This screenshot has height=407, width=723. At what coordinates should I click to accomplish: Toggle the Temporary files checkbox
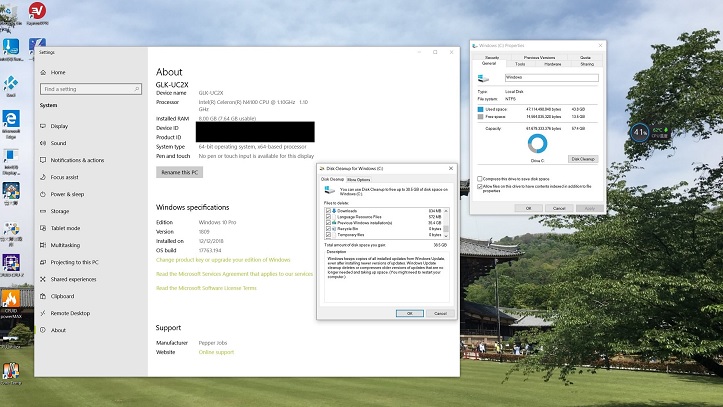click(x=328, y=235)
